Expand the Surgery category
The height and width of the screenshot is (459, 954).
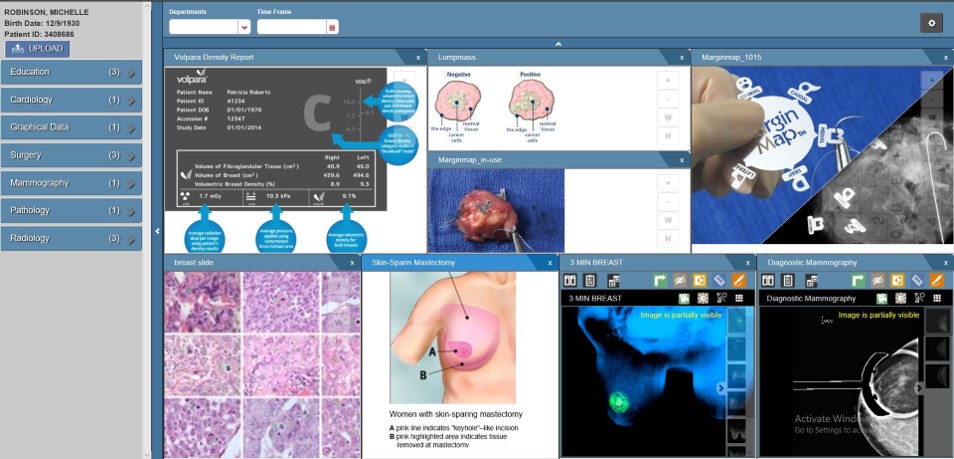[71, 155]
